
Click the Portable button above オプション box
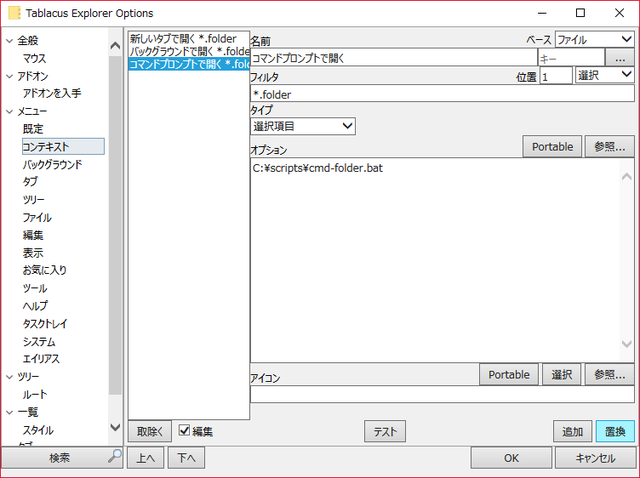(x=552, y=147)
